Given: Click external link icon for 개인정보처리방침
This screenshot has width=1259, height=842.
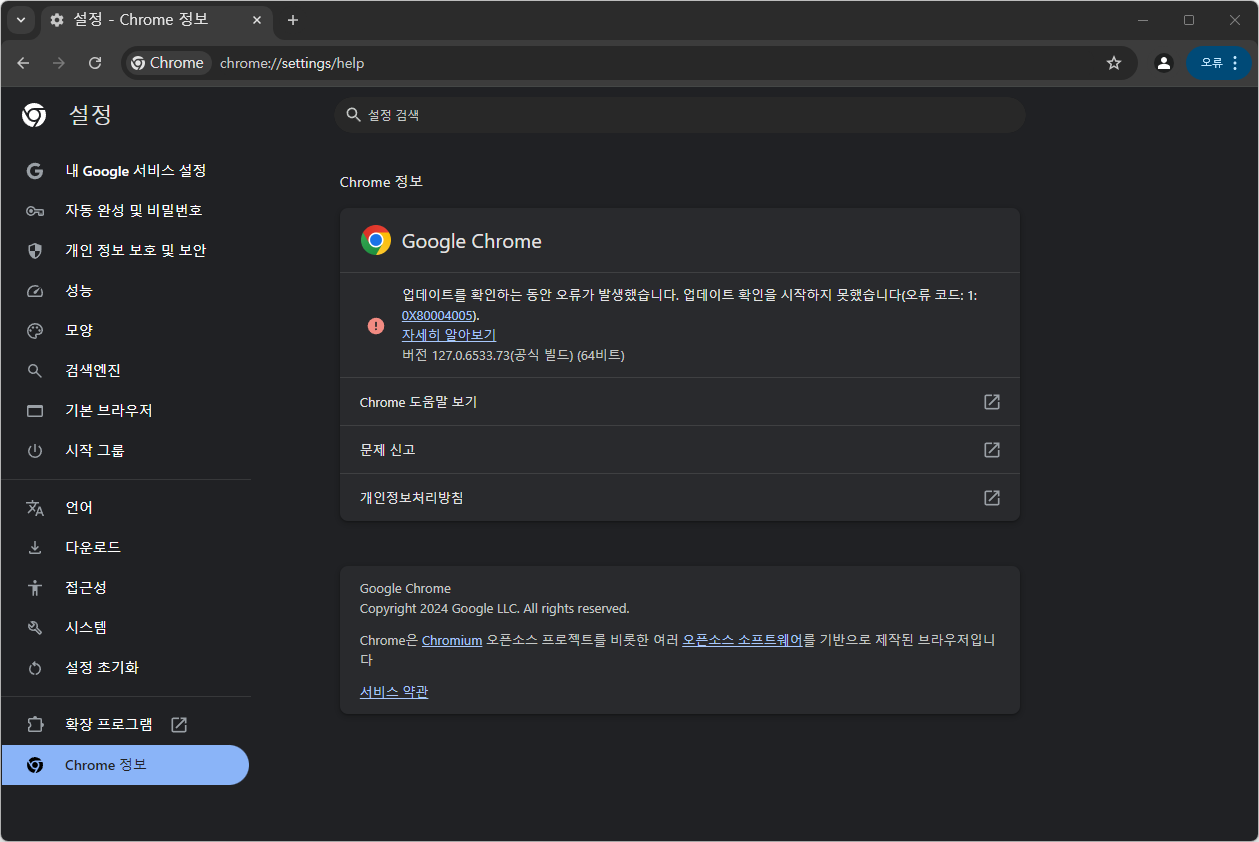Looking at the screenshot, I should tap(992, 497).
